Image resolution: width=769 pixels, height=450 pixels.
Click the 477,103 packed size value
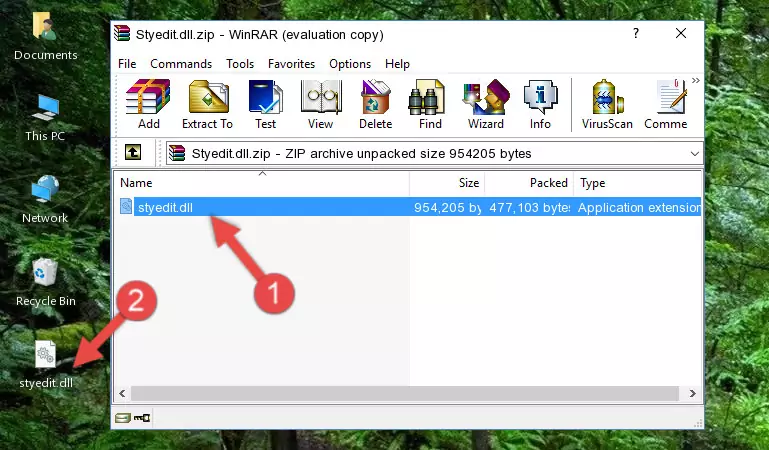pos(530,207)
